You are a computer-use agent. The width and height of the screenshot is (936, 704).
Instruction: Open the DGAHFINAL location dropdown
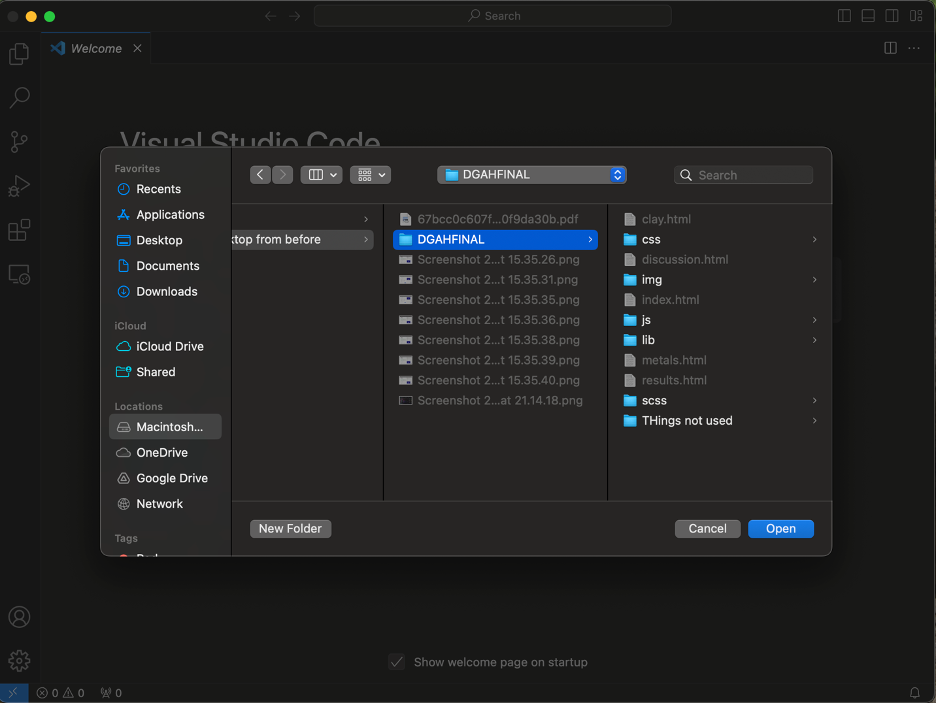click(531, 174)
